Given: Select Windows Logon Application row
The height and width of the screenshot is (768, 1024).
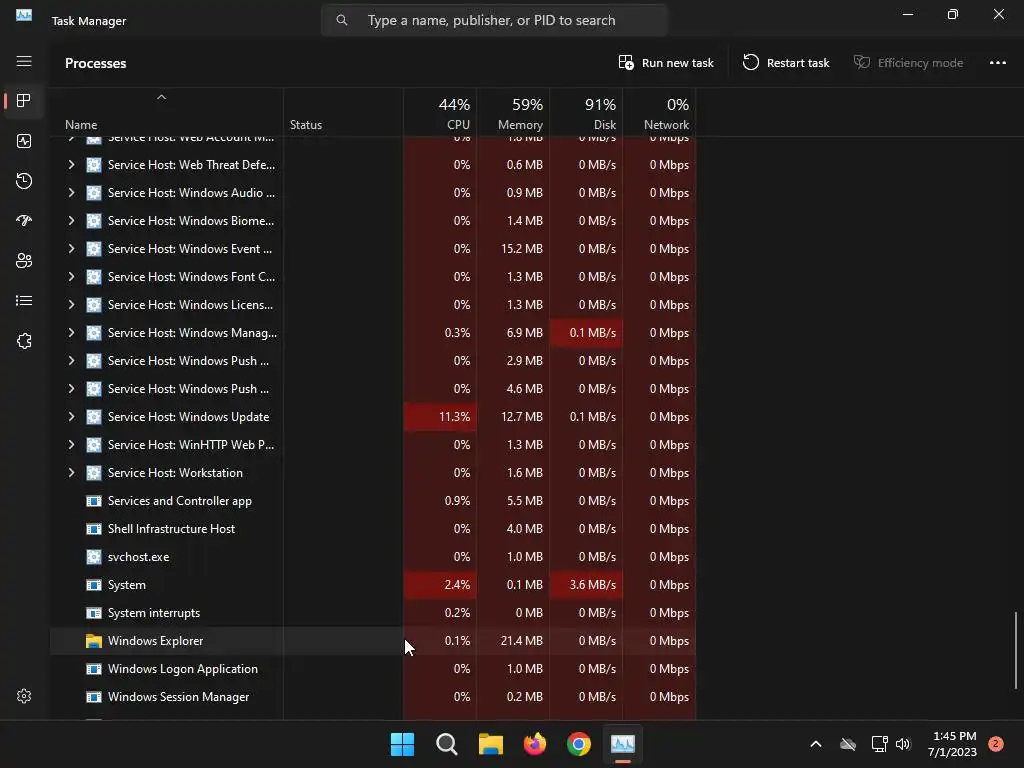Looking at the screenshot, I should [x=373, y=669].
